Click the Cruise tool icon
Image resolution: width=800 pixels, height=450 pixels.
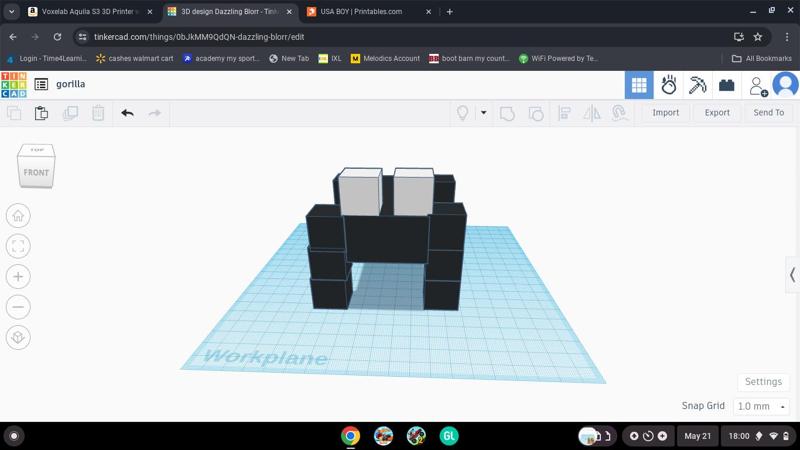(x=619, y=113)
